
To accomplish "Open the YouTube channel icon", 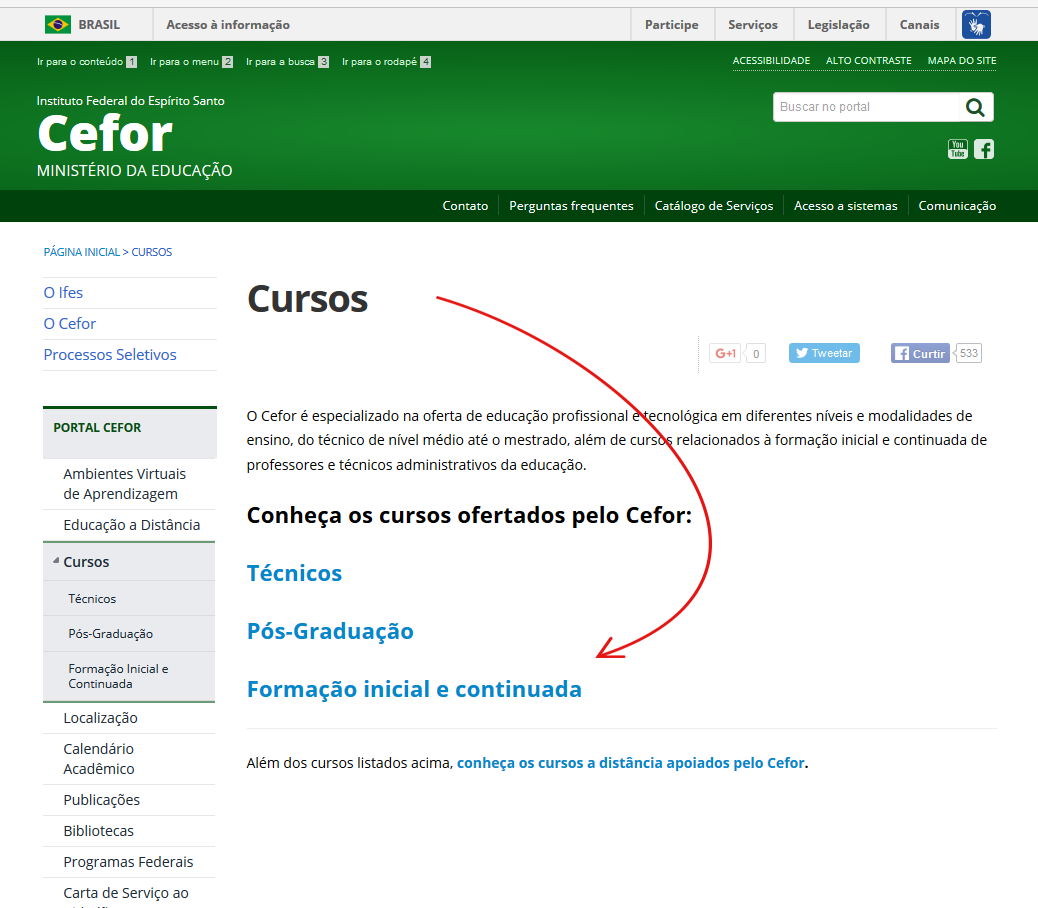I will (x=957, y=149).
